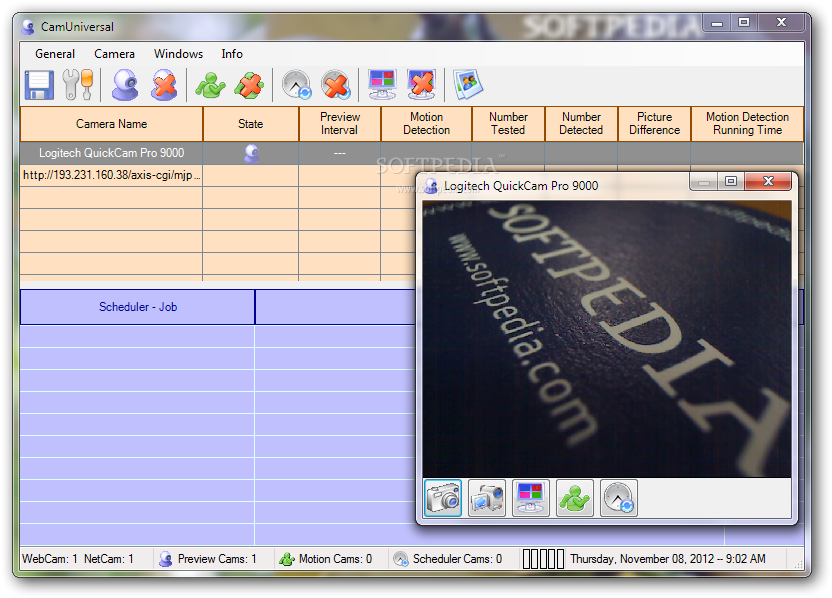Maximize the CamUniversal main window
832x598 pixels.
point(744,23)
